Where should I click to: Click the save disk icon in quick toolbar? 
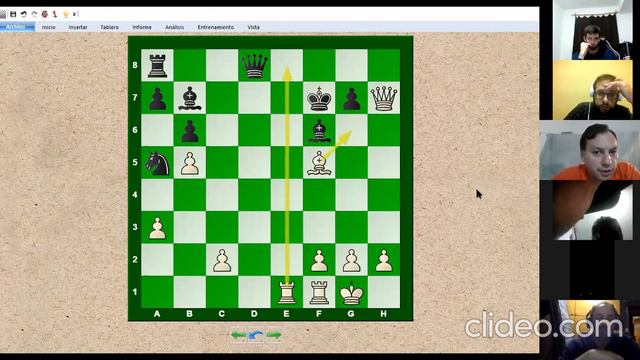tap(13, 14)
